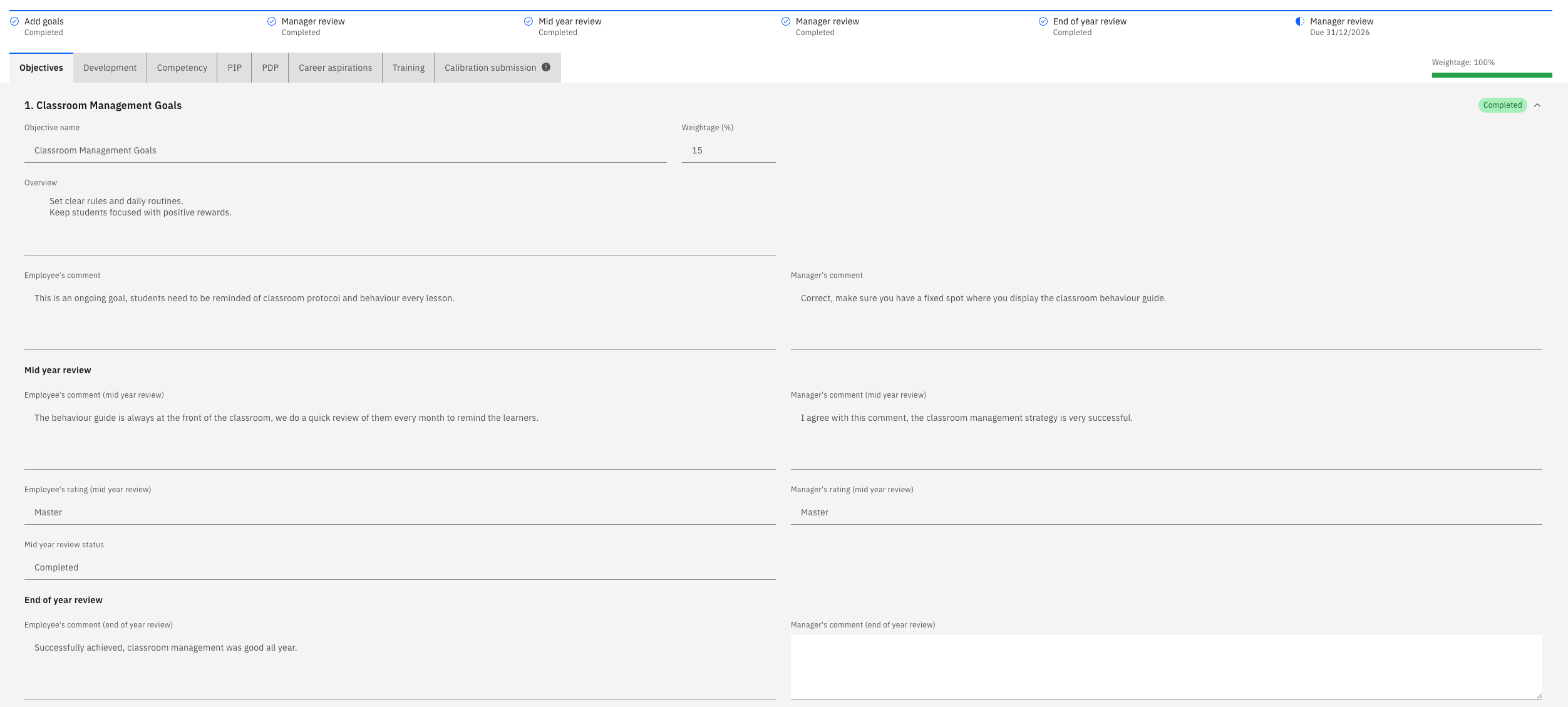This screenshot has width=1568, height=707.
Task: Click the alert icon on Calibration submission
Action: coord(546,67)
